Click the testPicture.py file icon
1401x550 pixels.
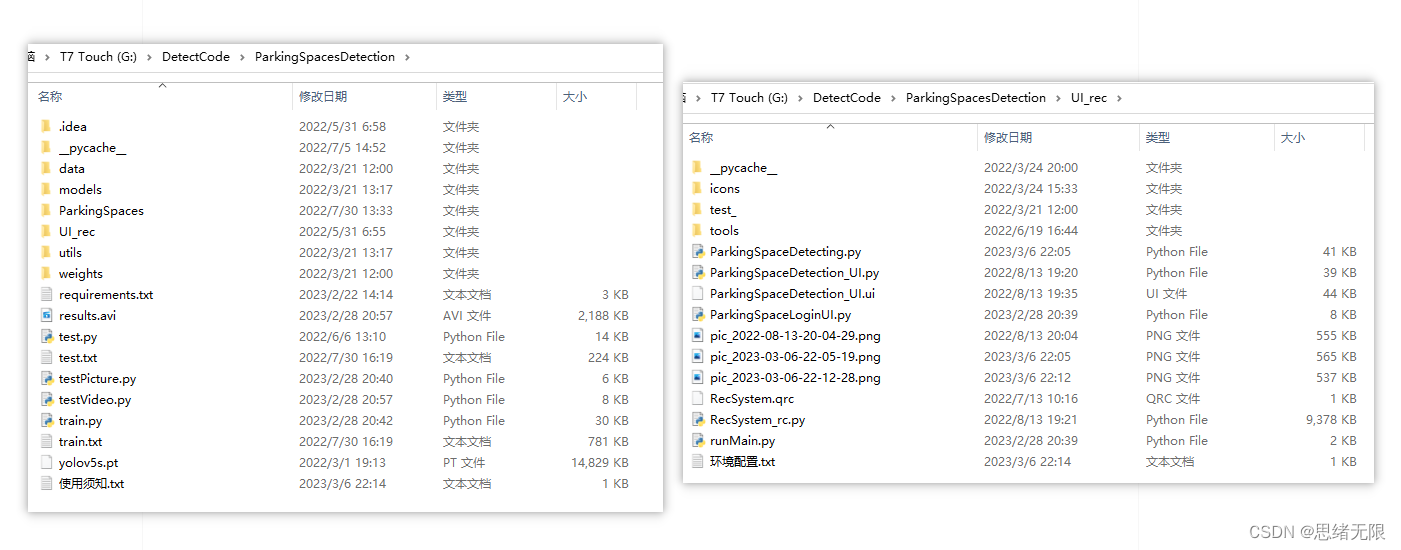point(46,378)
